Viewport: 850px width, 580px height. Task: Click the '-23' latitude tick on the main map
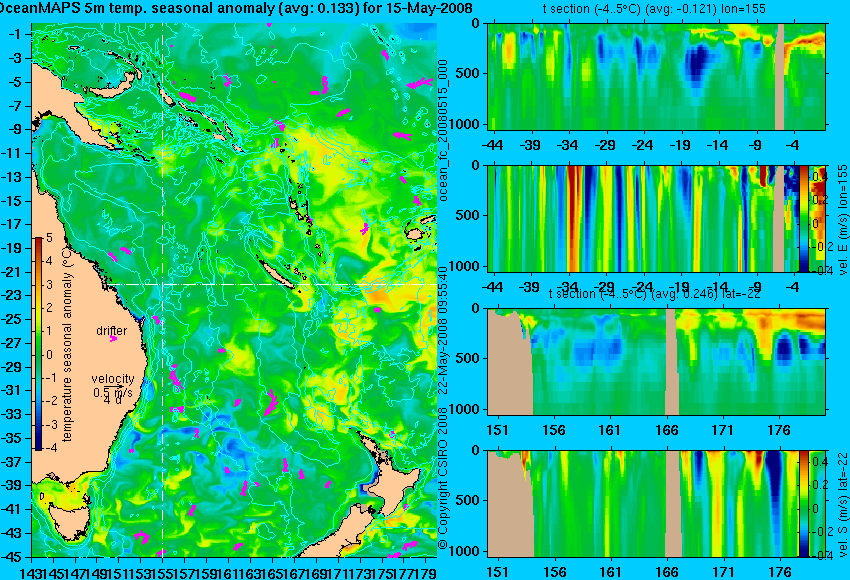(14, 295)
